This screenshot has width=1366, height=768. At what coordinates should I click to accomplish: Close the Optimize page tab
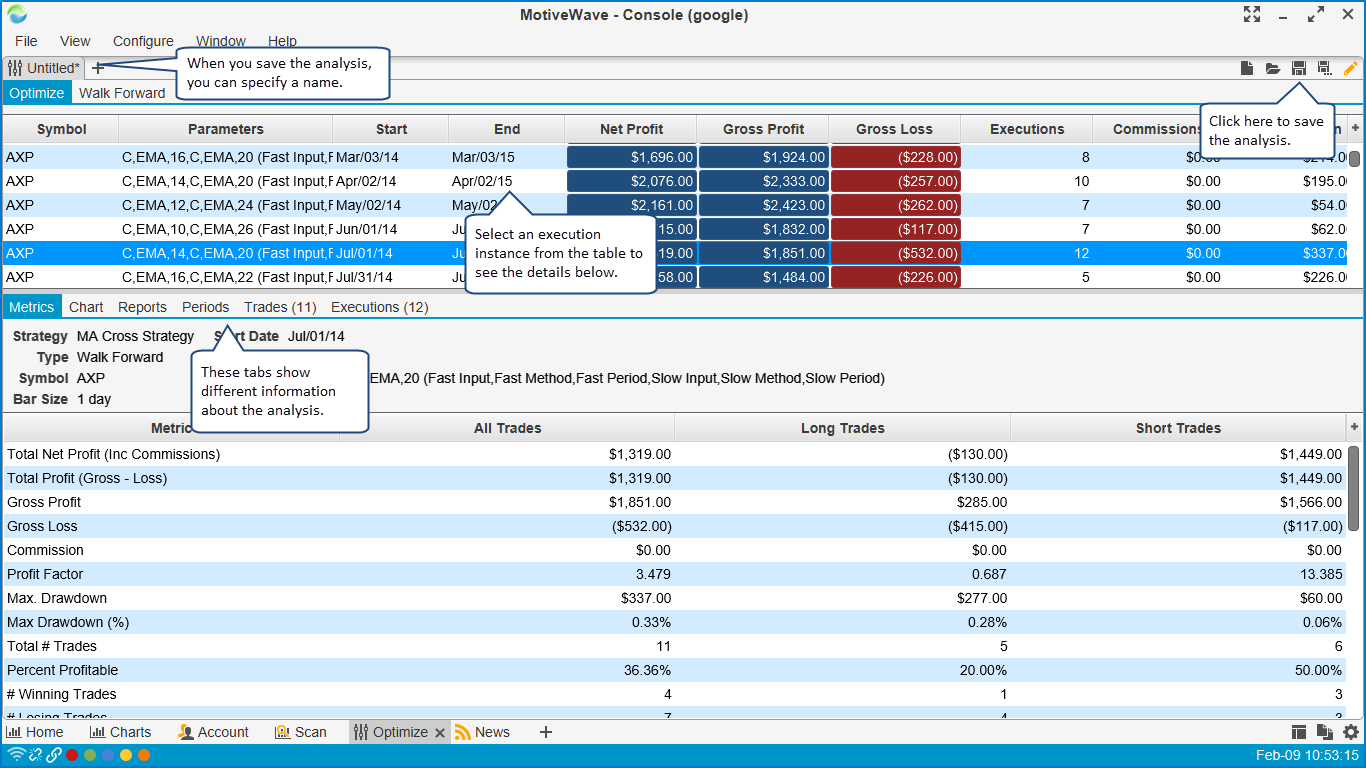click(438, 732)
